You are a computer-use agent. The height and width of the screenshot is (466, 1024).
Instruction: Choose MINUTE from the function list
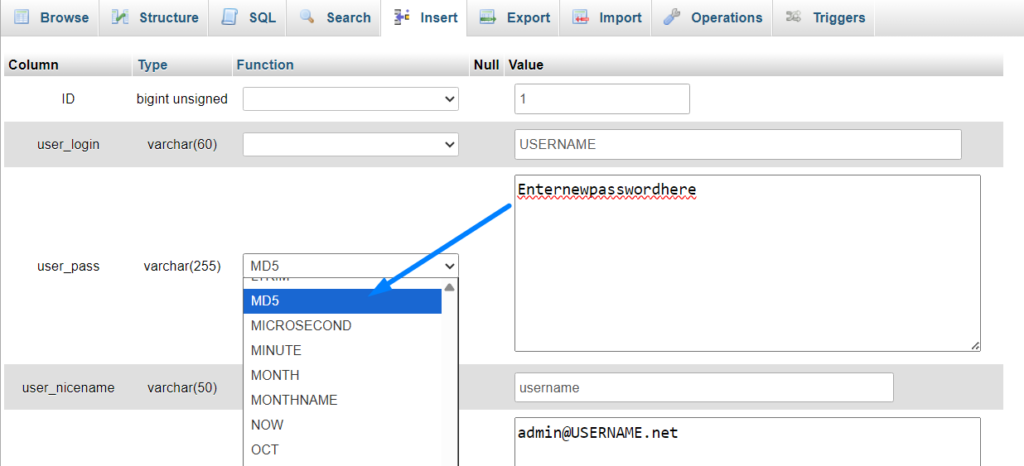click(342, 350)
